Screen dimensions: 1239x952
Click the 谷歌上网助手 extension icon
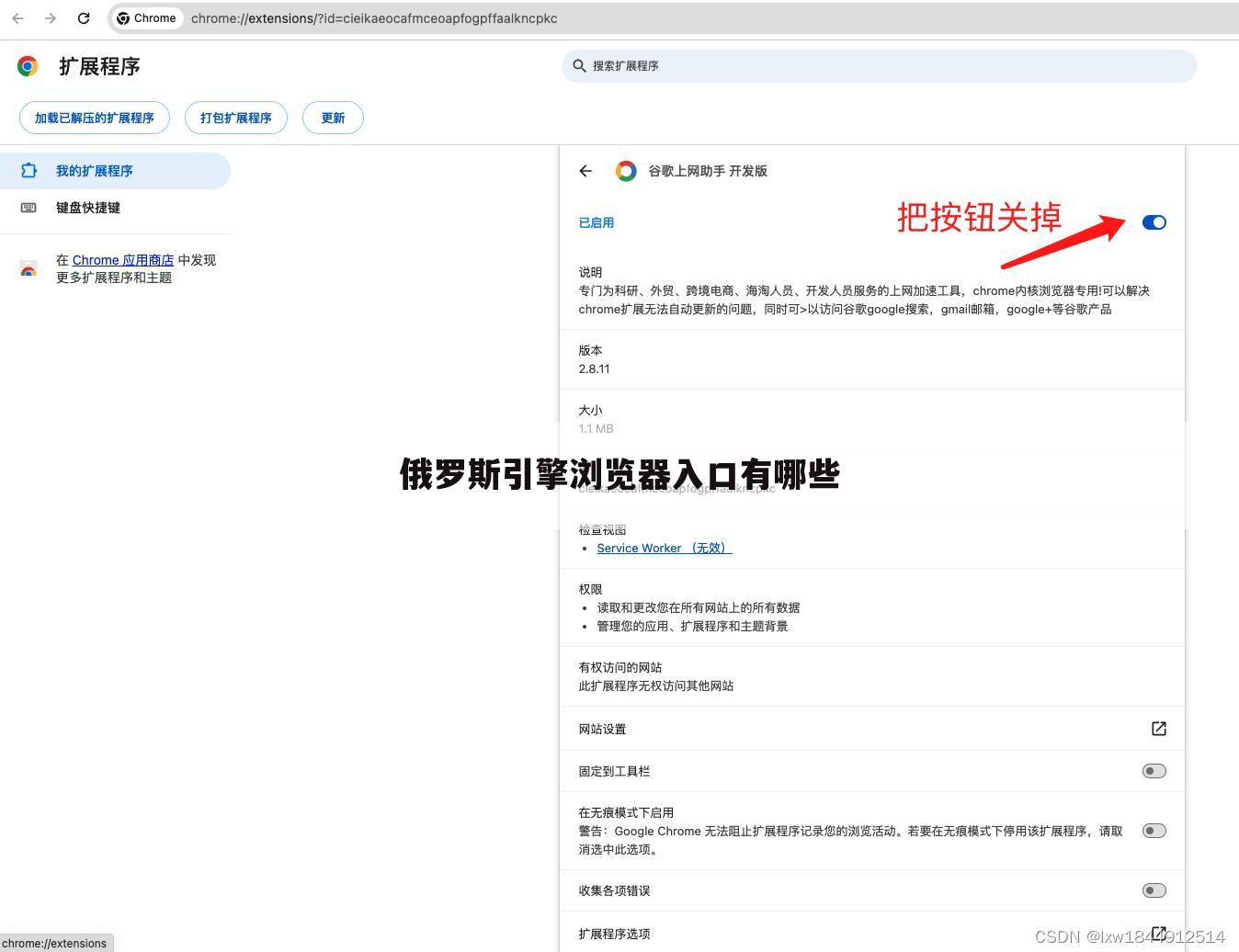coord(626,171)
